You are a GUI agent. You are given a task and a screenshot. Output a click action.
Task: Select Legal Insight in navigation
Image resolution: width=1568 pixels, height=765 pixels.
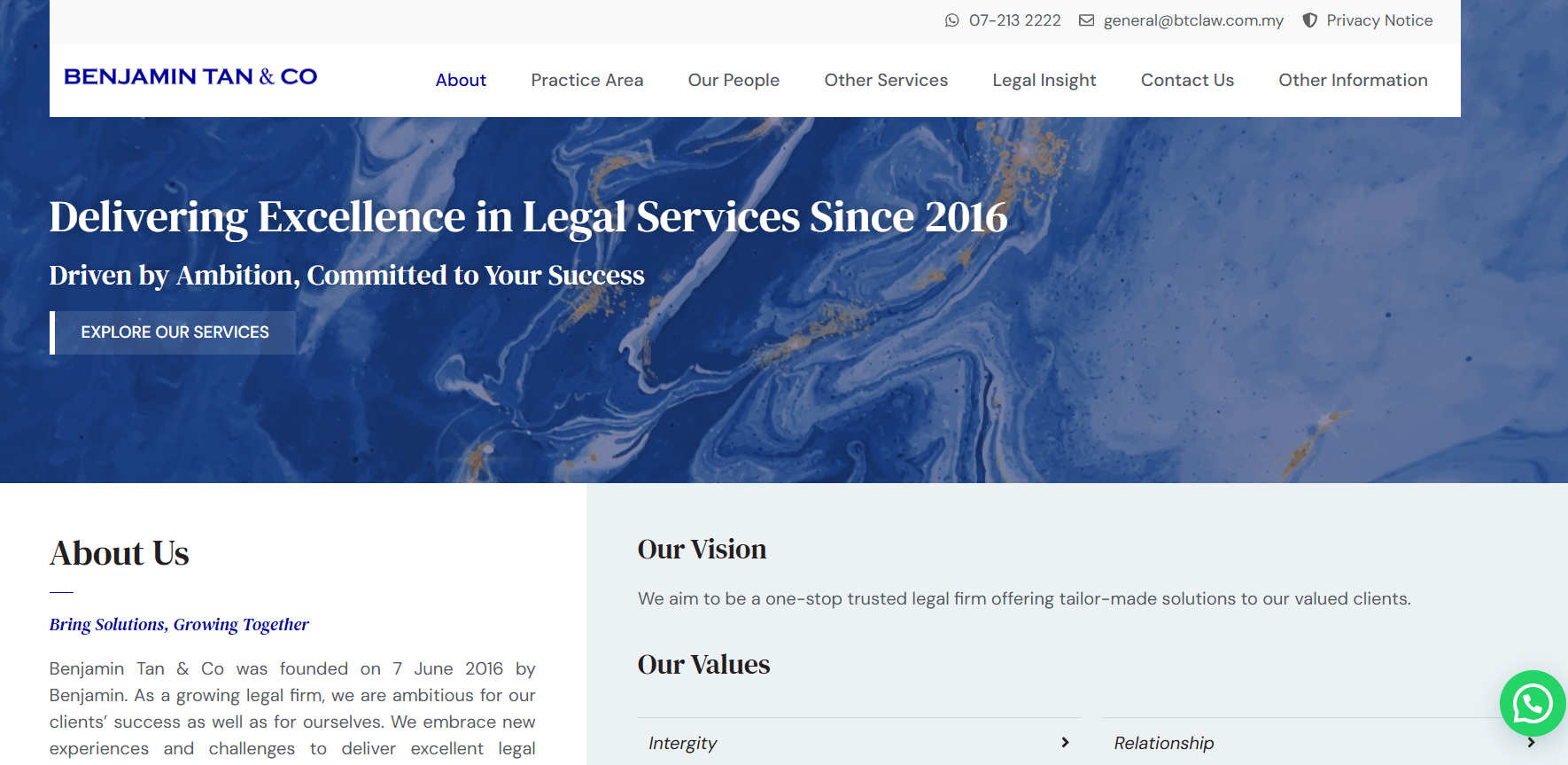coord(1044,80)
